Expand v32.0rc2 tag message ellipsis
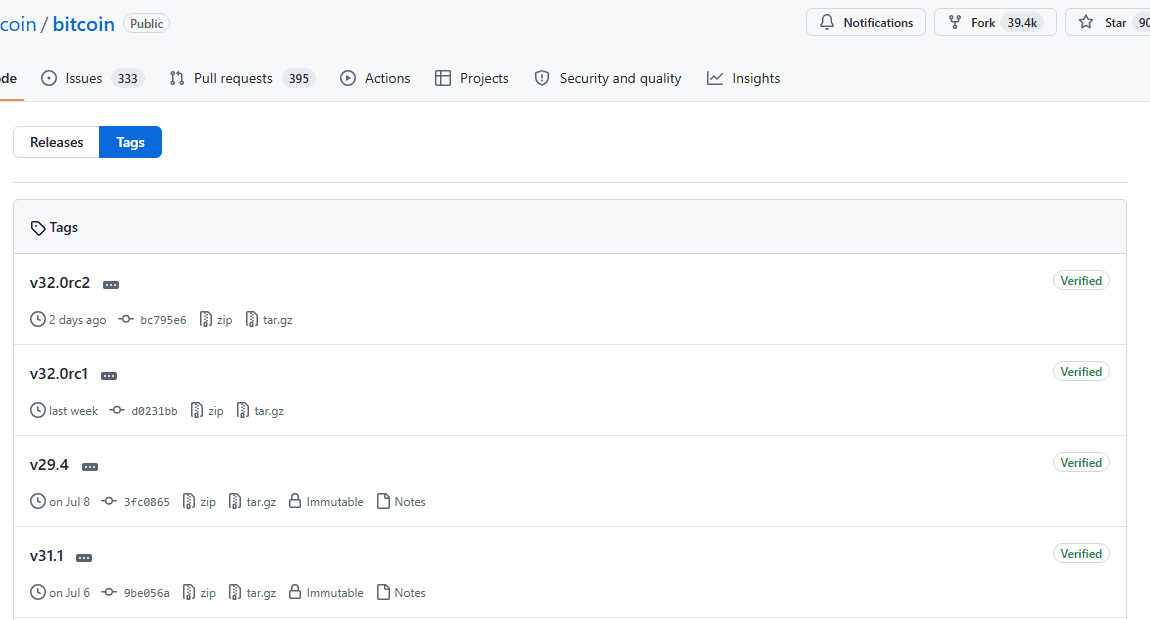 coord(111,285)
